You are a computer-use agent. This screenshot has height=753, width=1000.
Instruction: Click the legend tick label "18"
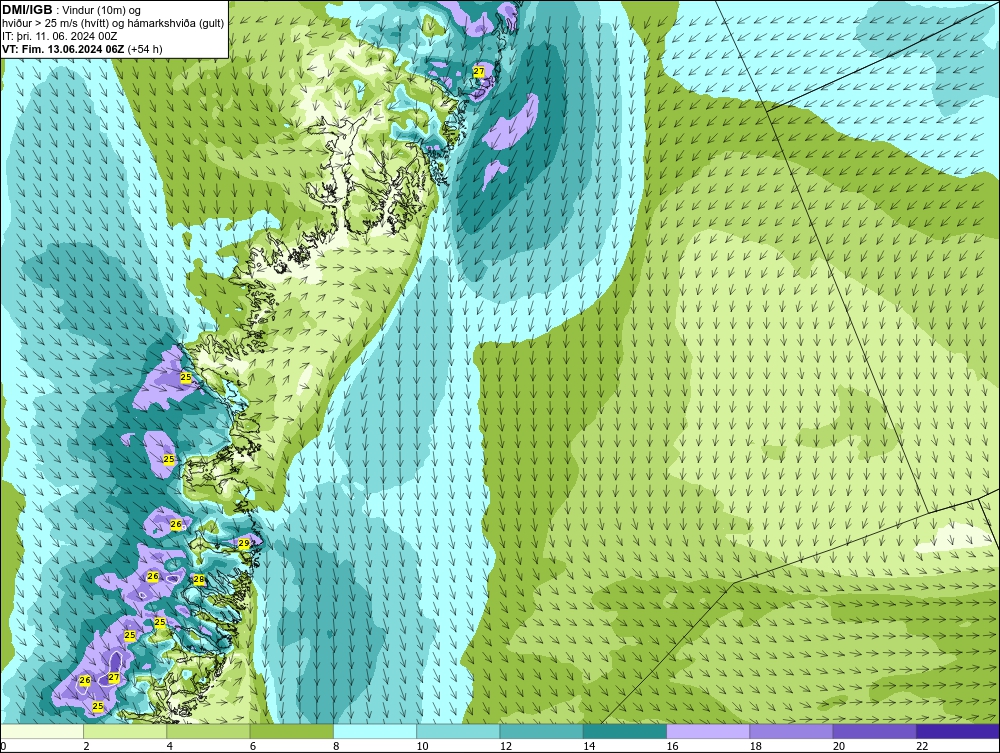pos(755,747)
